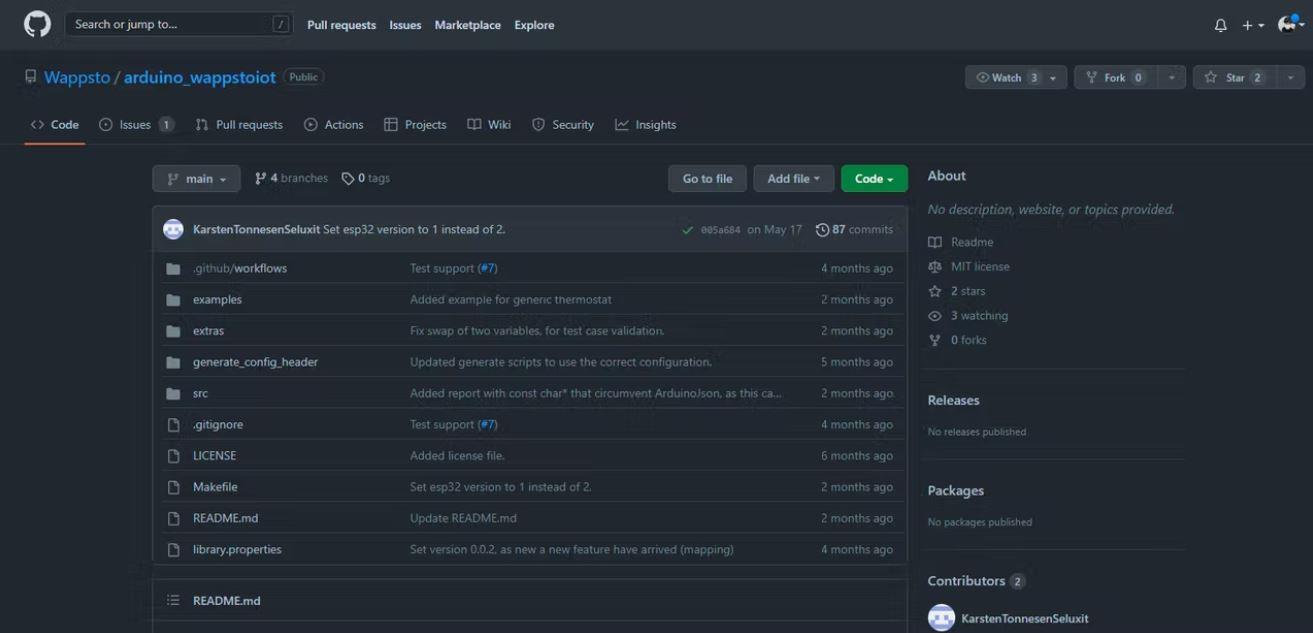Open the generate_config_header folder
This screenshot has height=633, width=1313.
pos(255,362)
